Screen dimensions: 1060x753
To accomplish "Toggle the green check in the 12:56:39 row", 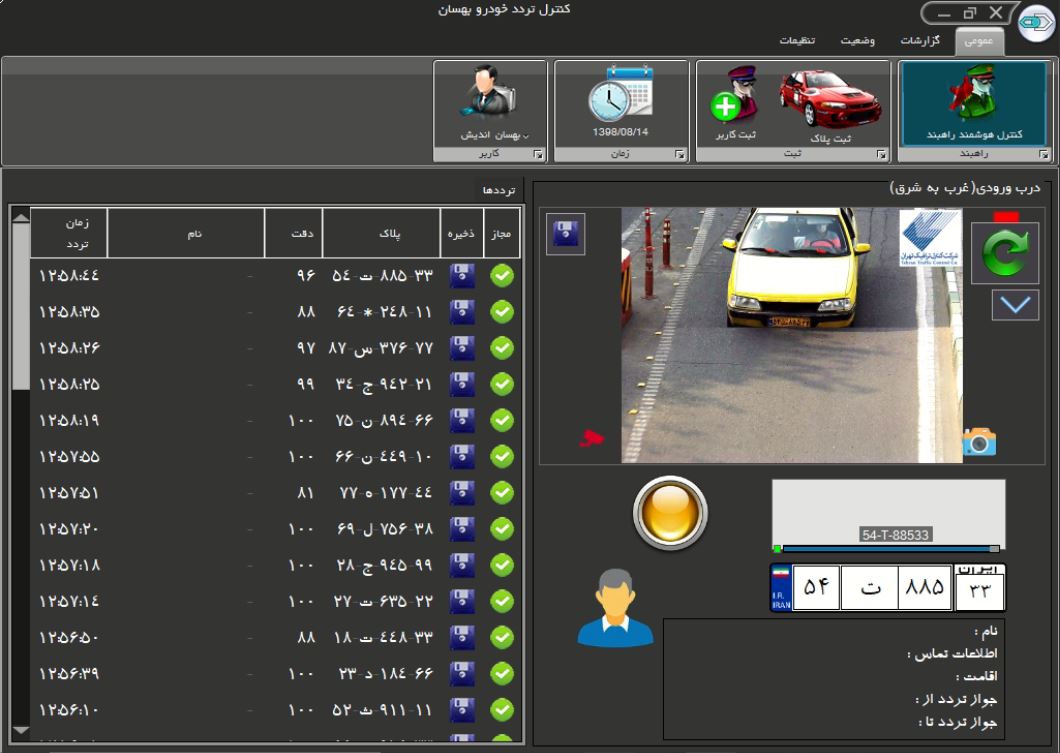I will click(503, 674).
